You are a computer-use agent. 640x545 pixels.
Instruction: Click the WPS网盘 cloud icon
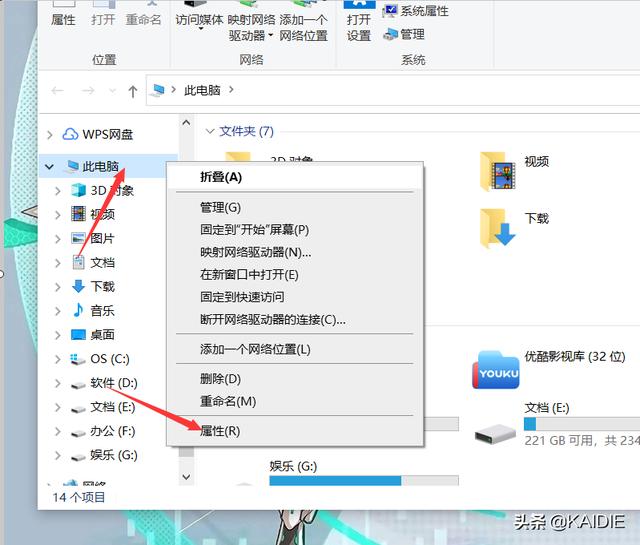70,134
